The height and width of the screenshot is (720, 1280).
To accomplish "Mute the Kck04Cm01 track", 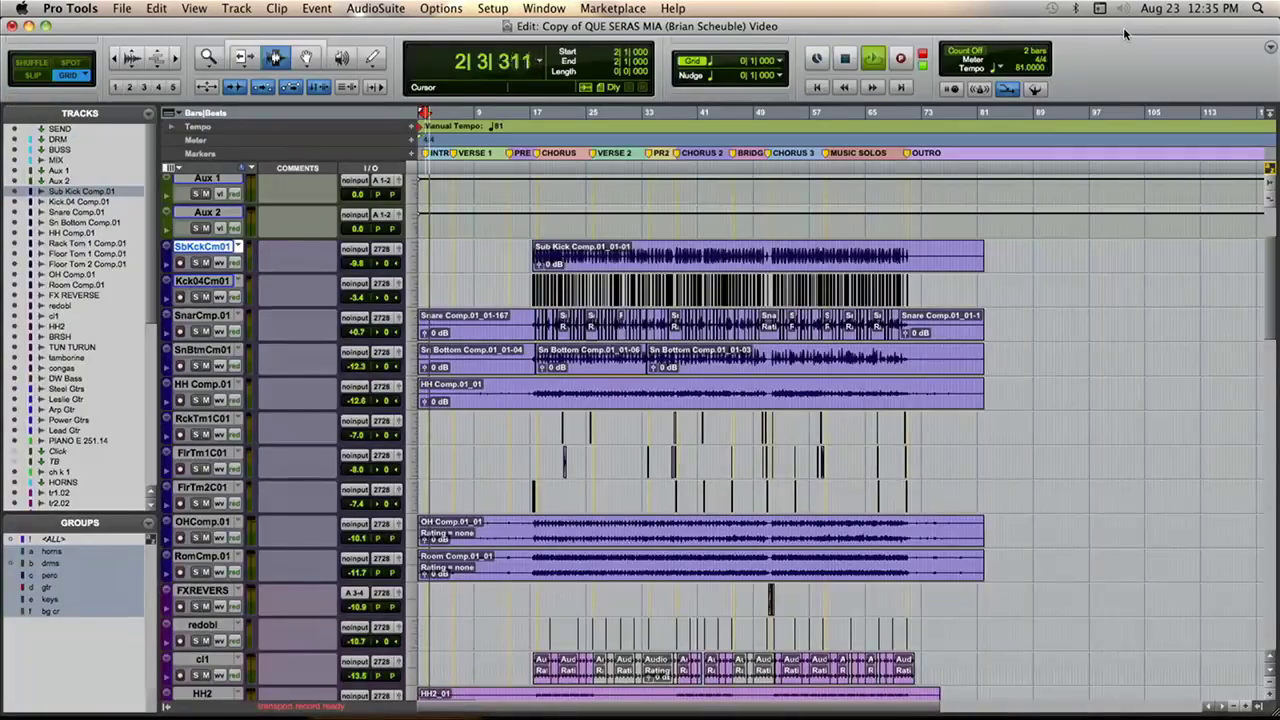I will click(x=207, y=297).
